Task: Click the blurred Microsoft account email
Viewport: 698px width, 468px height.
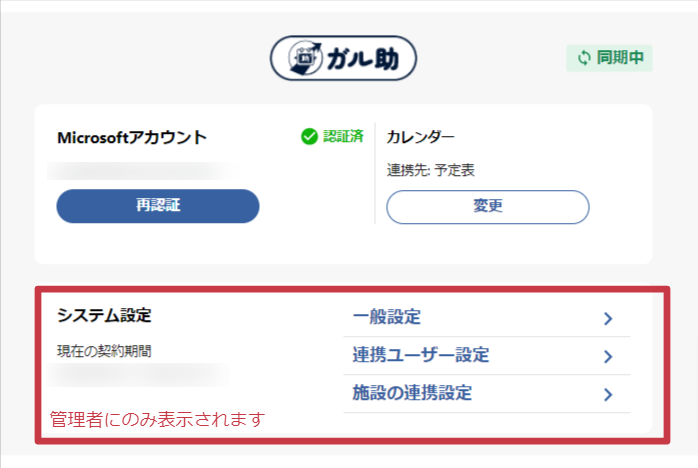Action: 142,171
